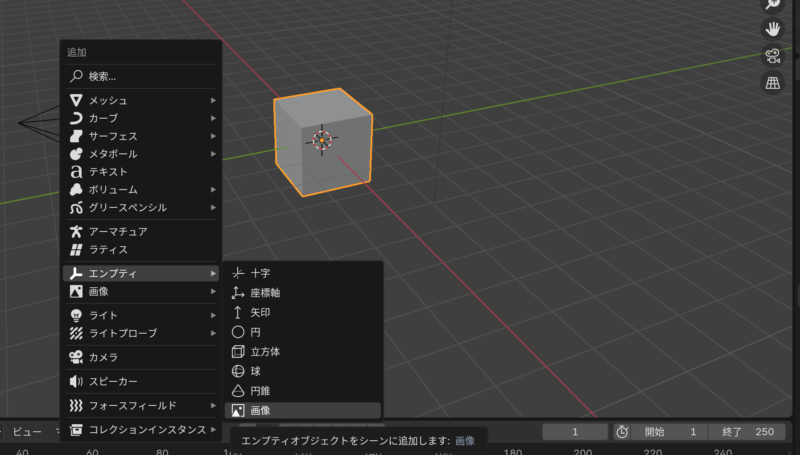Open the Curve (カーブ) submenu
The width and height of the screenshot is (800, 455).
[x=141, y=118]
